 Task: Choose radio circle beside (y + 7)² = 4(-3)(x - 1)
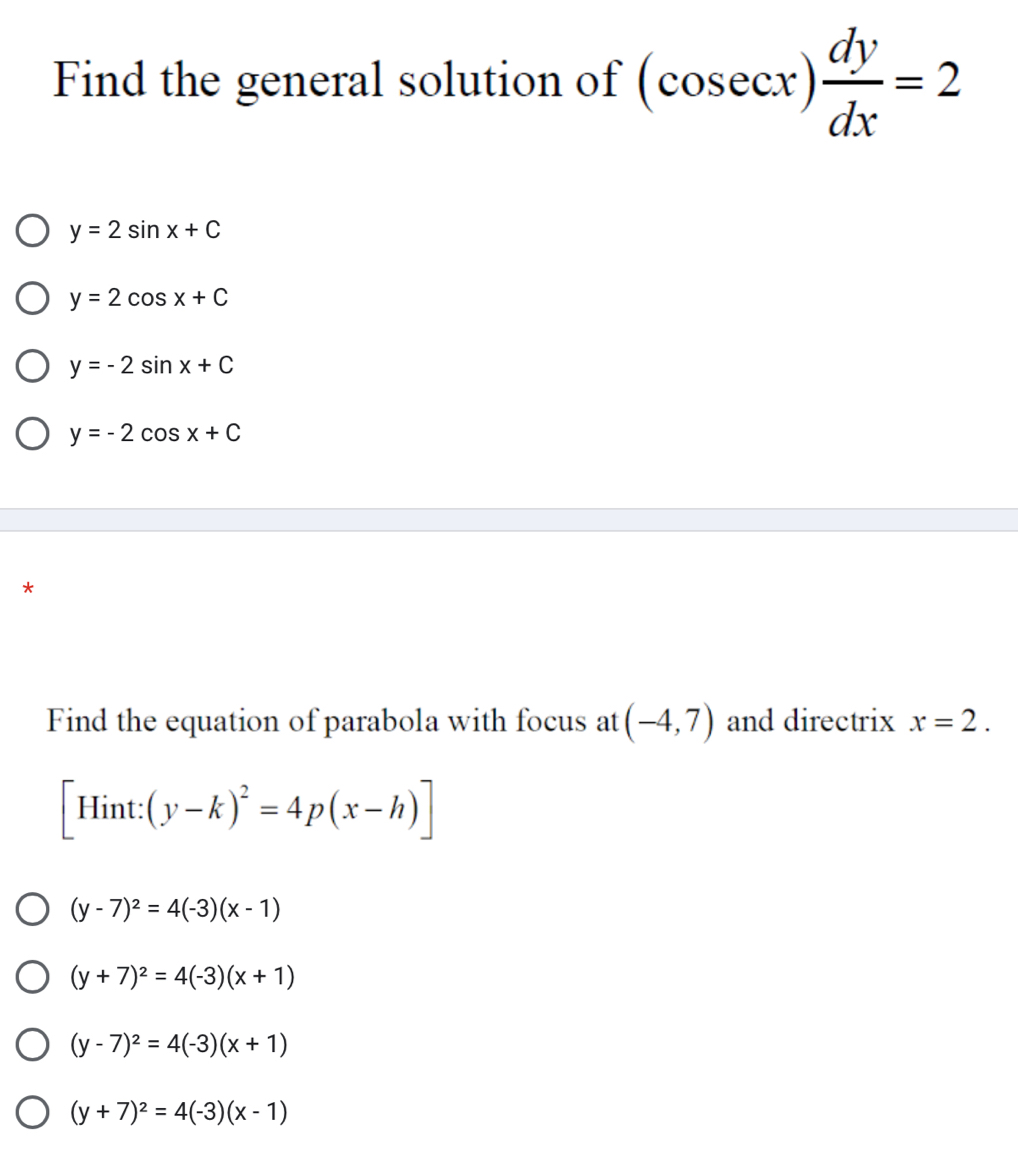(33, 1112)
